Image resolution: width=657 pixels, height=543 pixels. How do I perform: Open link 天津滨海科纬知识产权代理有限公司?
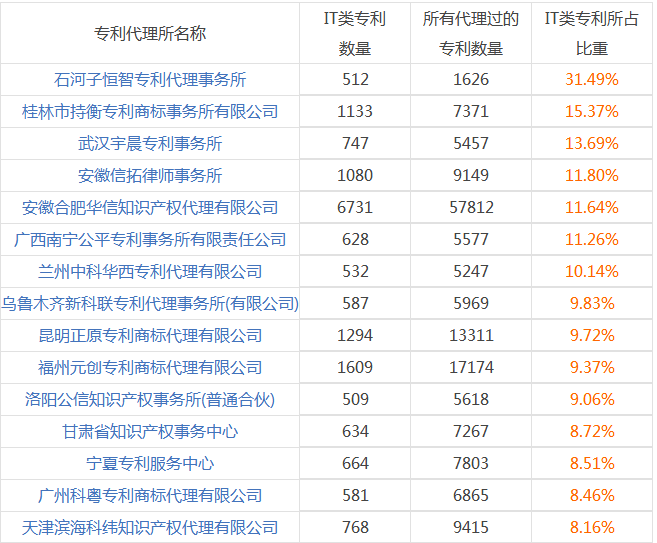click(150, 527)
